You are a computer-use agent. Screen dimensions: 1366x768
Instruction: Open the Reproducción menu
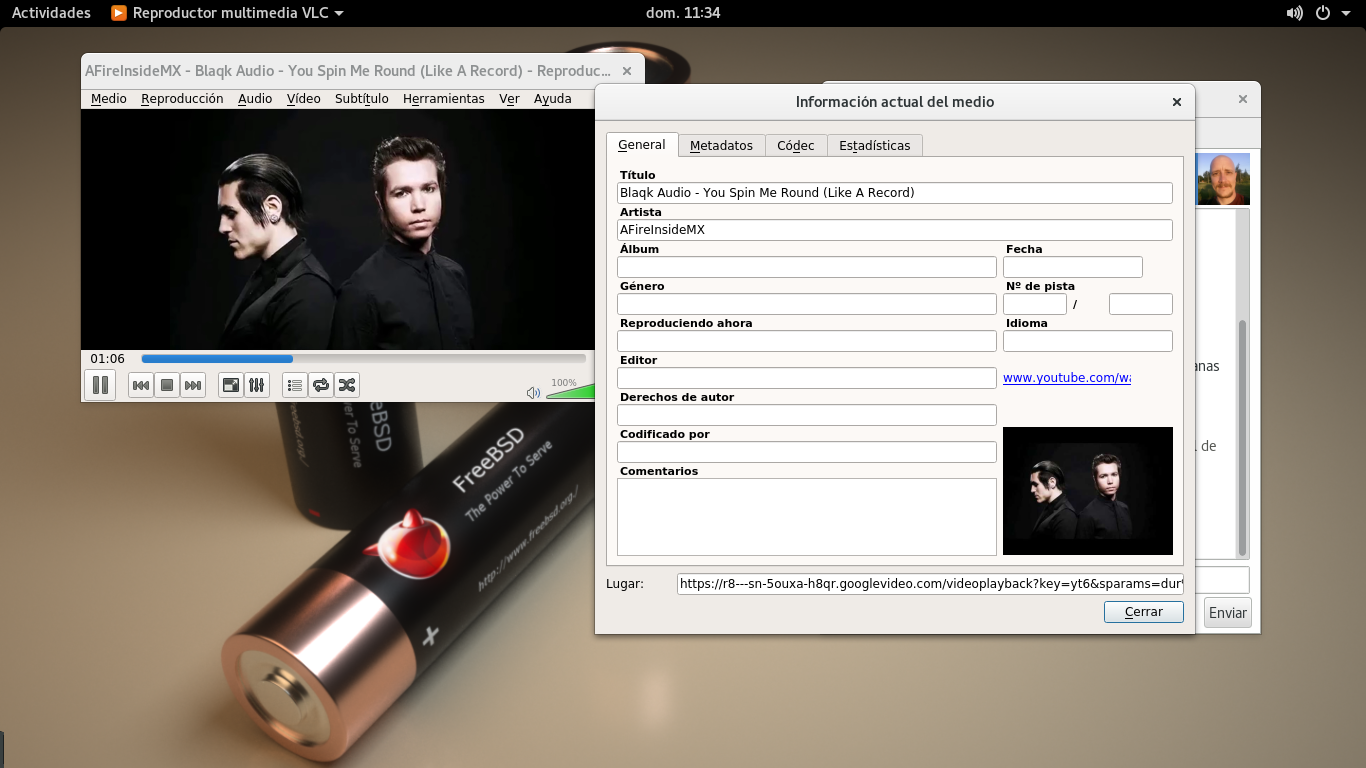pos(182,99)
